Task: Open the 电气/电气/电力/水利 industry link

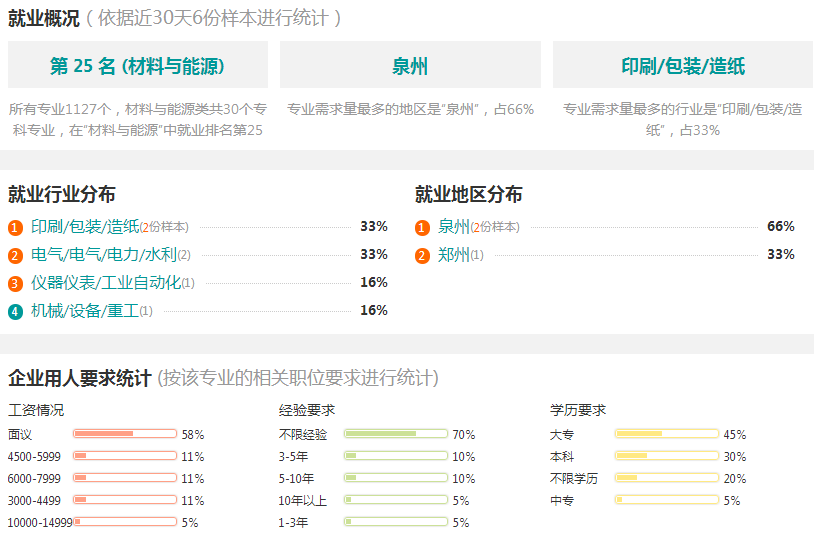Action: point(104,254)
